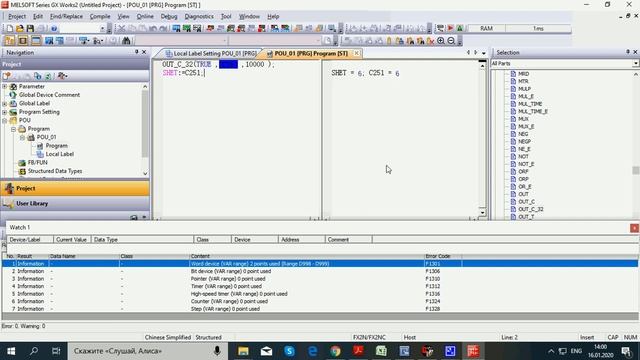The width and height of the screenshot is (640, 360).
Task: Select the User Library navigation button
Action: (75, 203)
